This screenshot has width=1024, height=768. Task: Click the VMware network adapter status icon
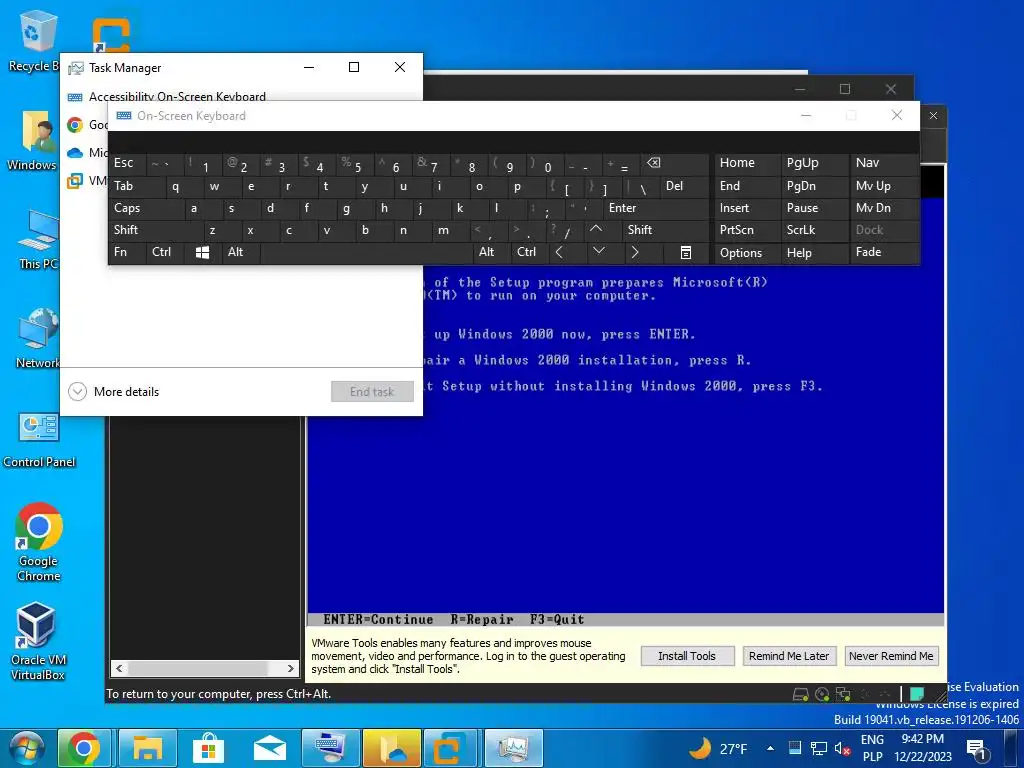(843, 694)
